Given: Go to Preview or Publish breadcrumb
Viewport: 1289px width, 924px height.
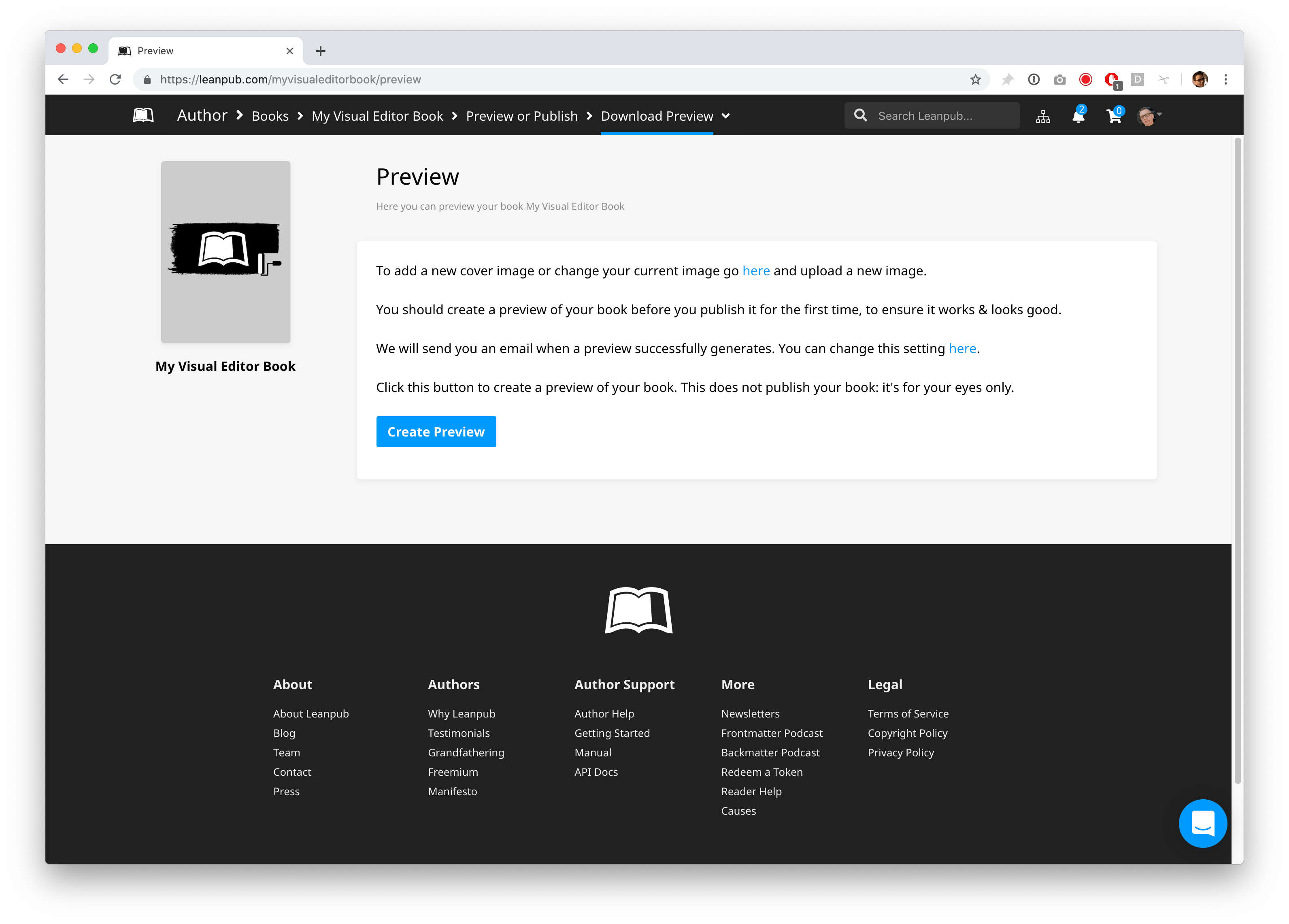Looking at the screenshot, I should pyautogui.click(x=522, y=115).
